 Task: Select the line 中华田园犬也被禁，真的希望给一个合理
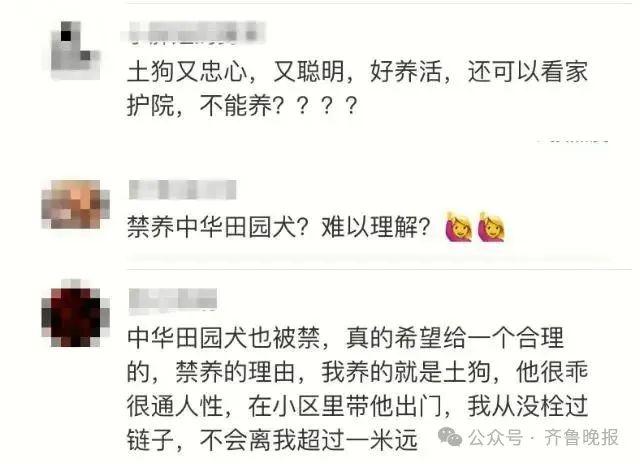point(345,338)
